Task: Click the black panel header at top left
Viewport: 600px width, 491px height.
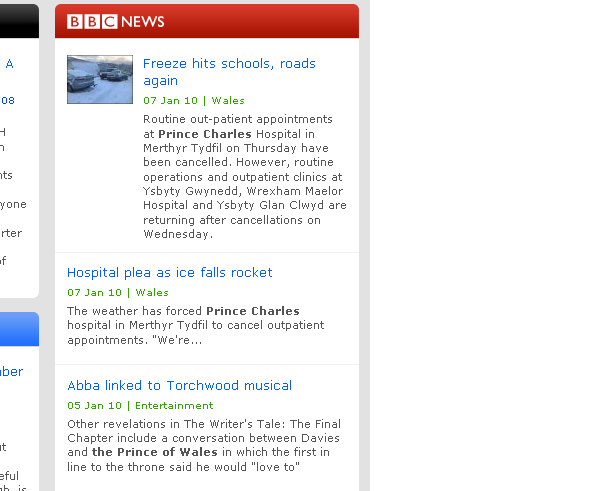Action: [x=19, y=21]
